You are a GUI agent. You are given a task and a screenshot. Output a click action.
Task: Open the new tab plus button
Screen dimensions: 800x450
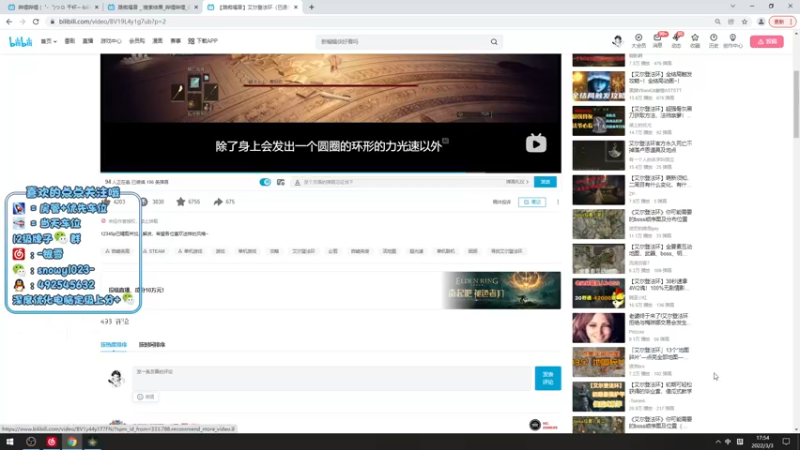(311, 7)
